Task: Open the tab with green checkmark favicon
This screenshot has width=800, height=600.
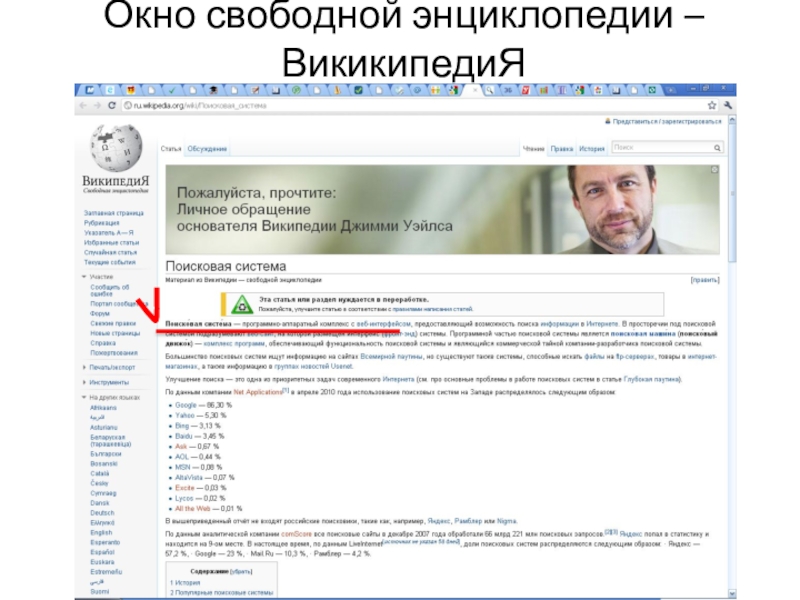Action: tap(172, 90)
